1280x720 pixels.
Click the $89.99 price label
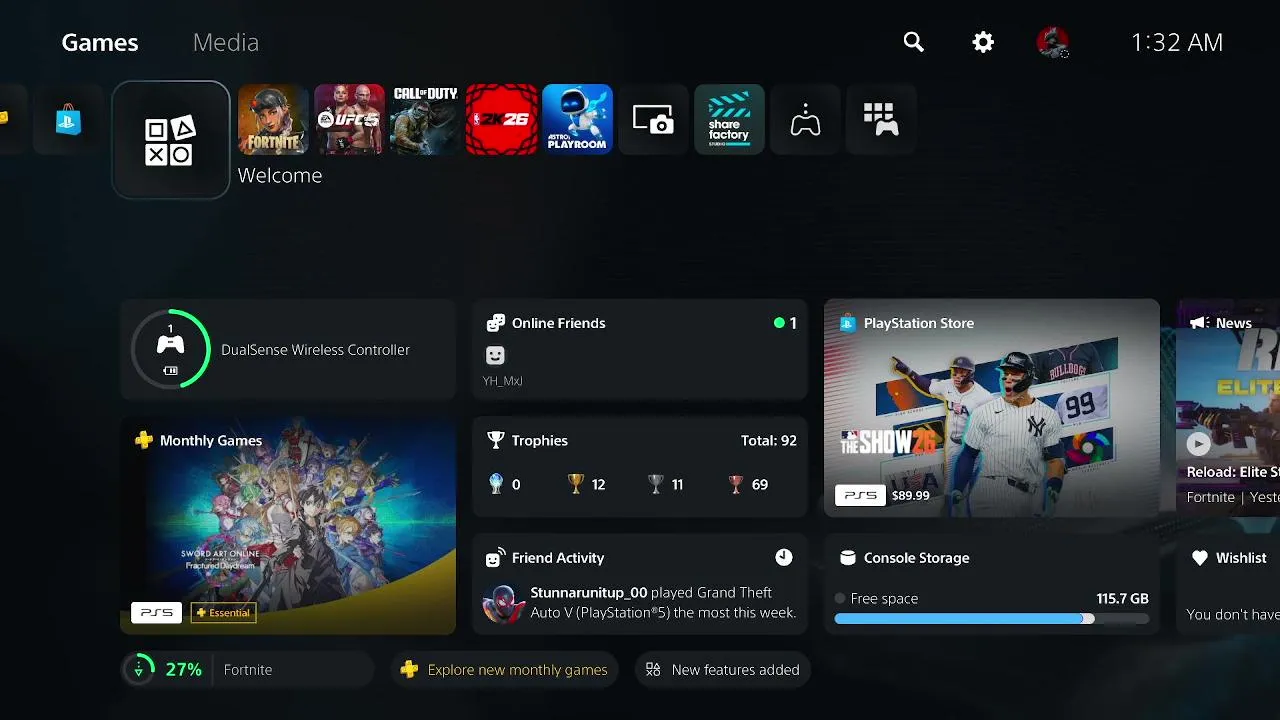[x=910, y=496]
